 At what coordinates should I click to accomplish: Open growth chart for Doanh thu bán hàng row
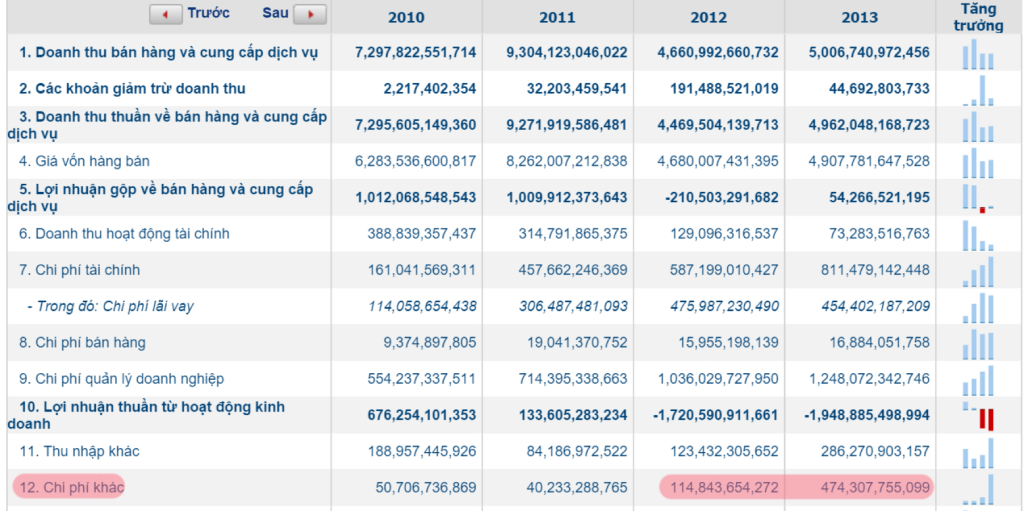click(978, 53)
